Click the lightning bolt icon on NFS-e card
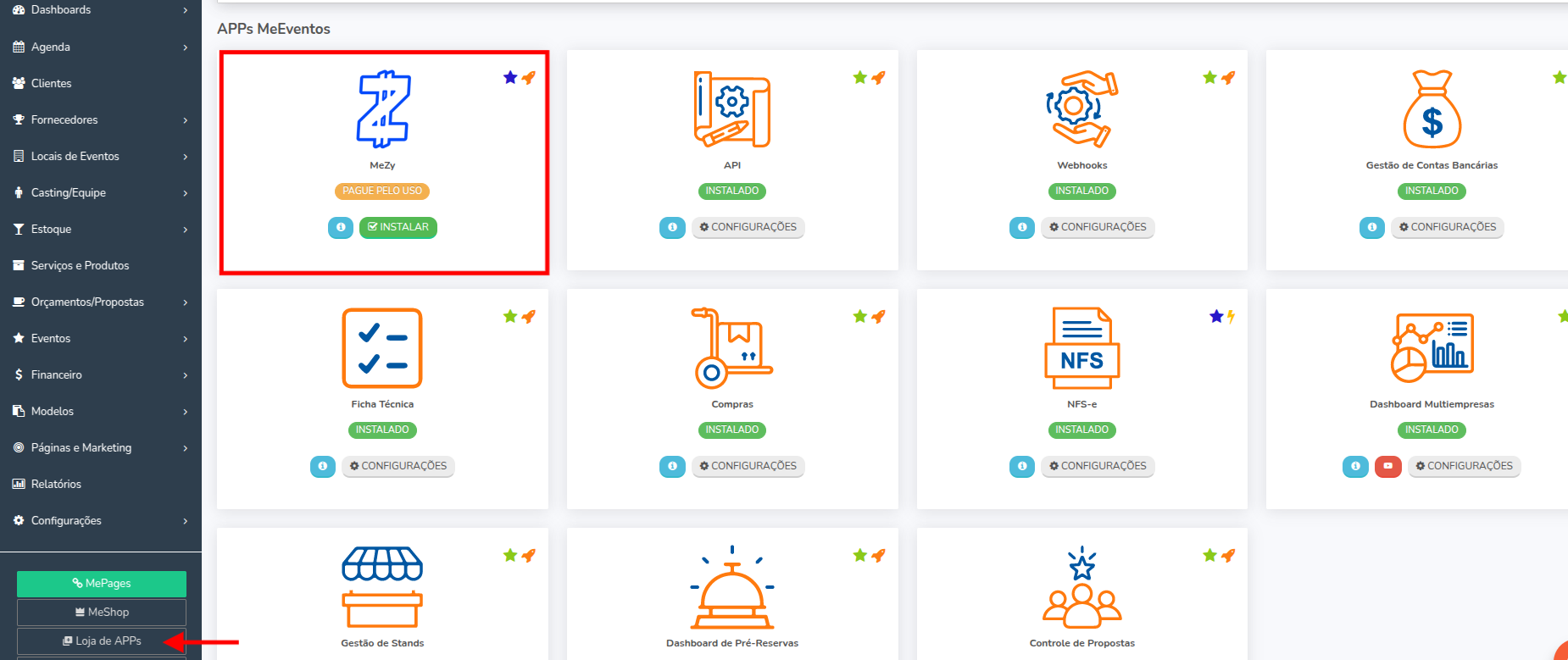 point(1231,316)
